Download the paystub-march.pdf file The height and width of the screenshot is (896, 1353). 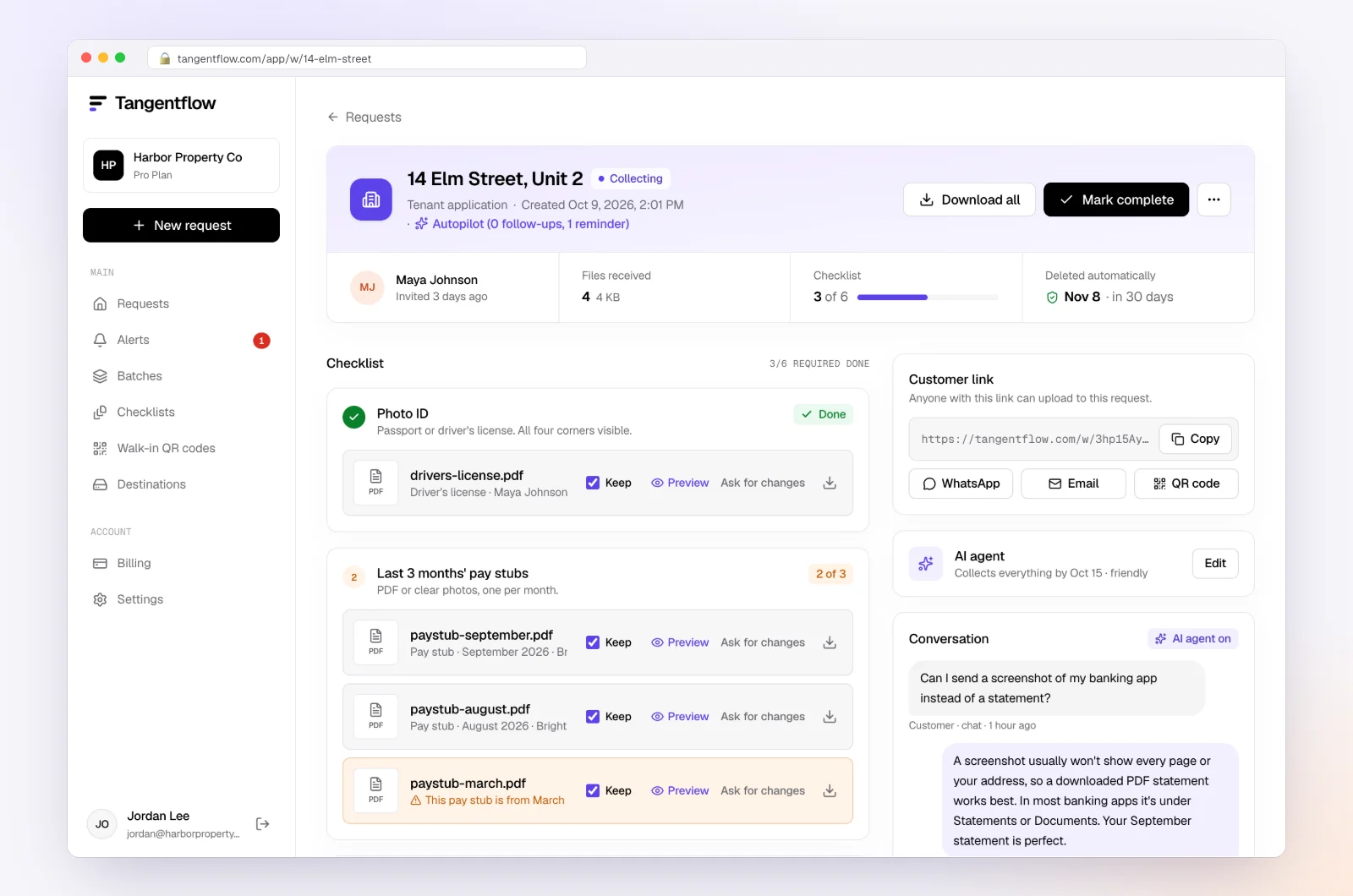pos(830,791)
